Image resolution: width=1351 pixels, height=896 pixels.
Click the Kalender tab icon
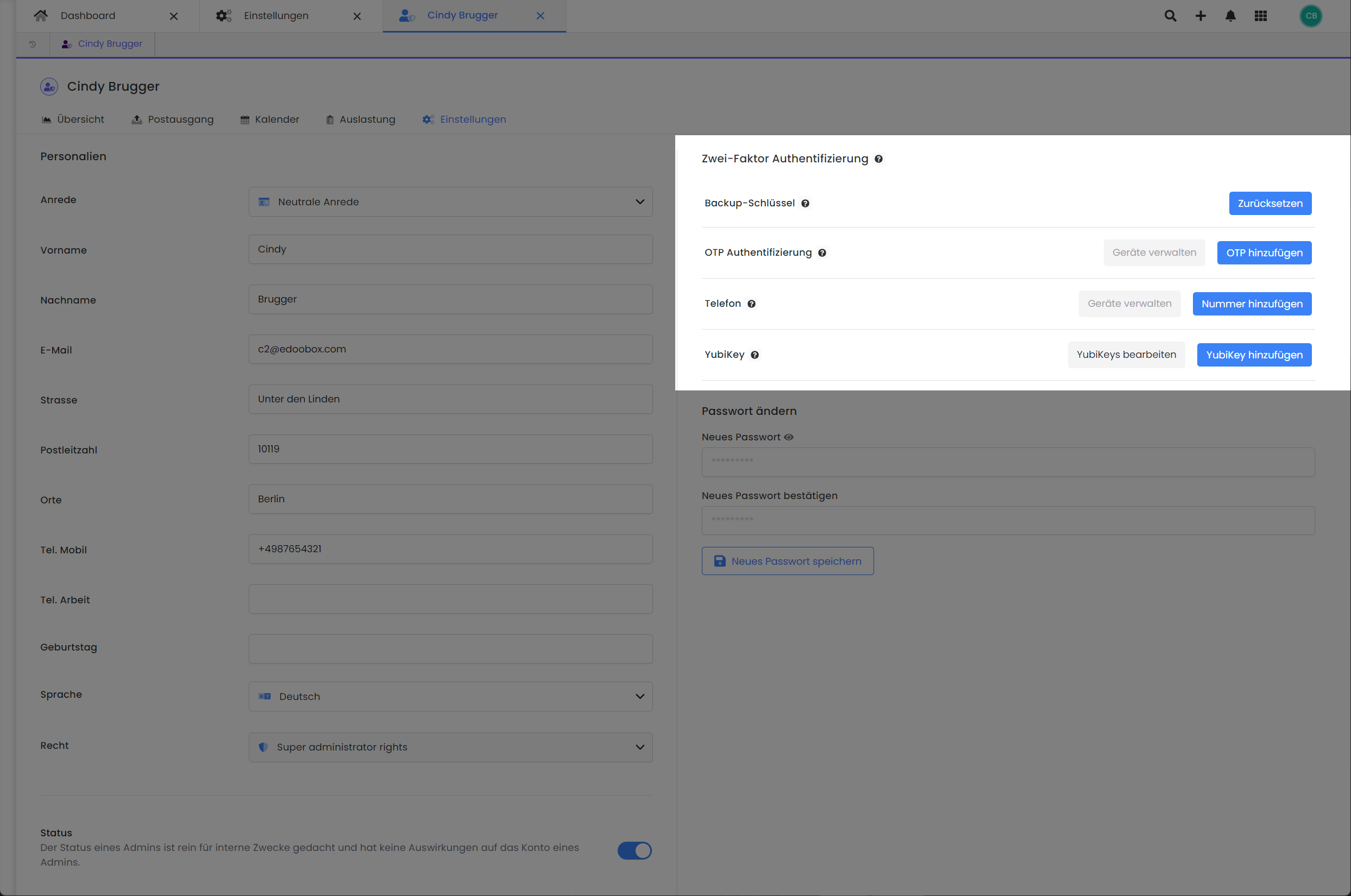click(244, 119)
